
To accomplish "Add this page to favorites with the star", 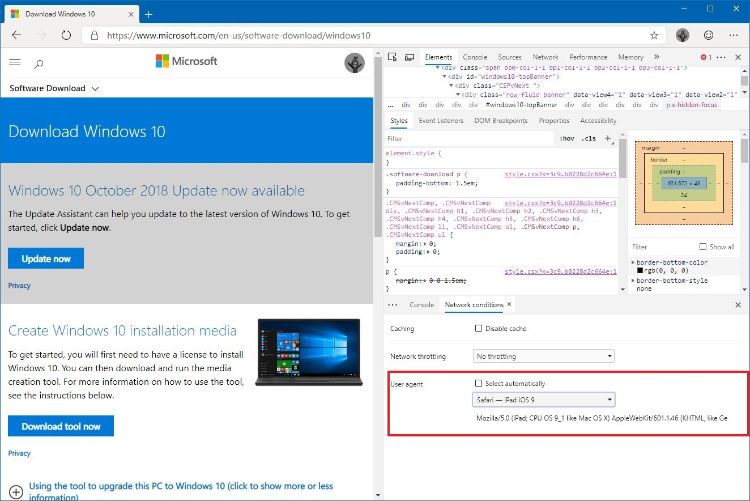I will tap(654, 35).
